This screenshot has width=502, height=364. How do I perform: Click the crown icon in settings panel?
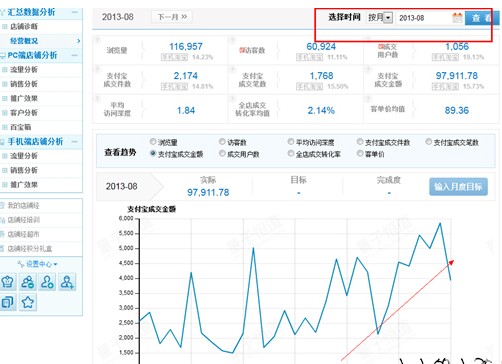(8, 282)
